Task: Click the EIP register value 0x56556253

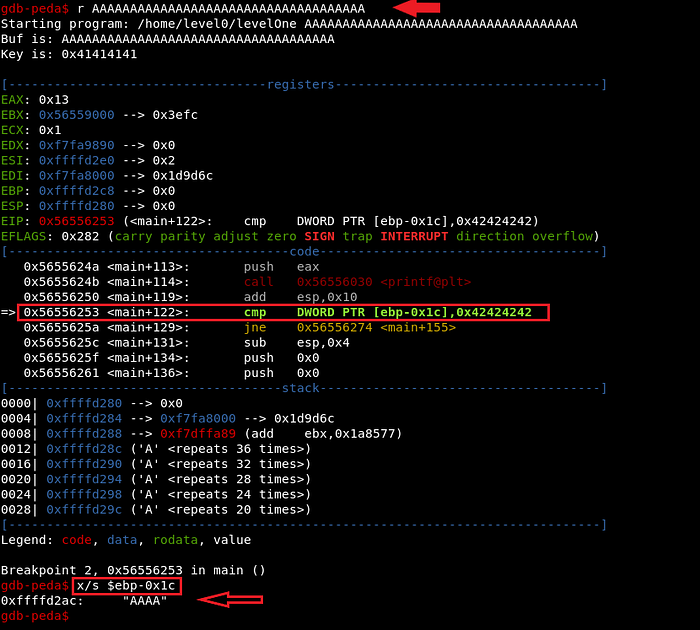Action: 77,221
